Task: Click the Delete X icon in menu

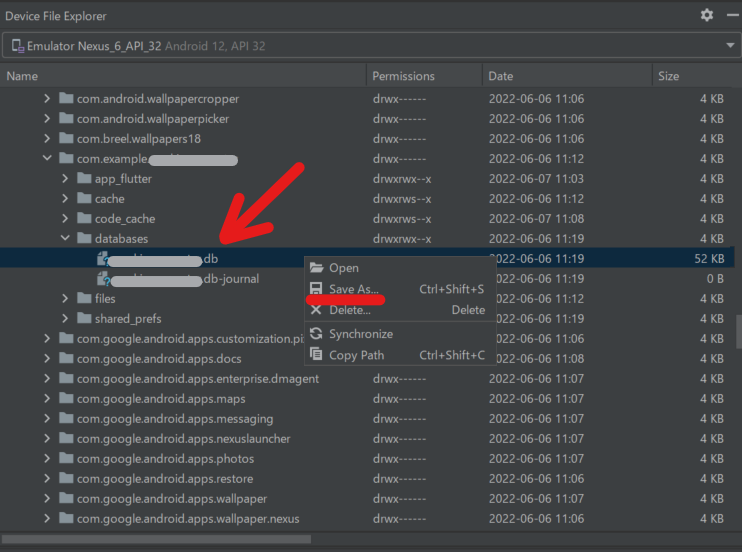Action: (316, 310)
